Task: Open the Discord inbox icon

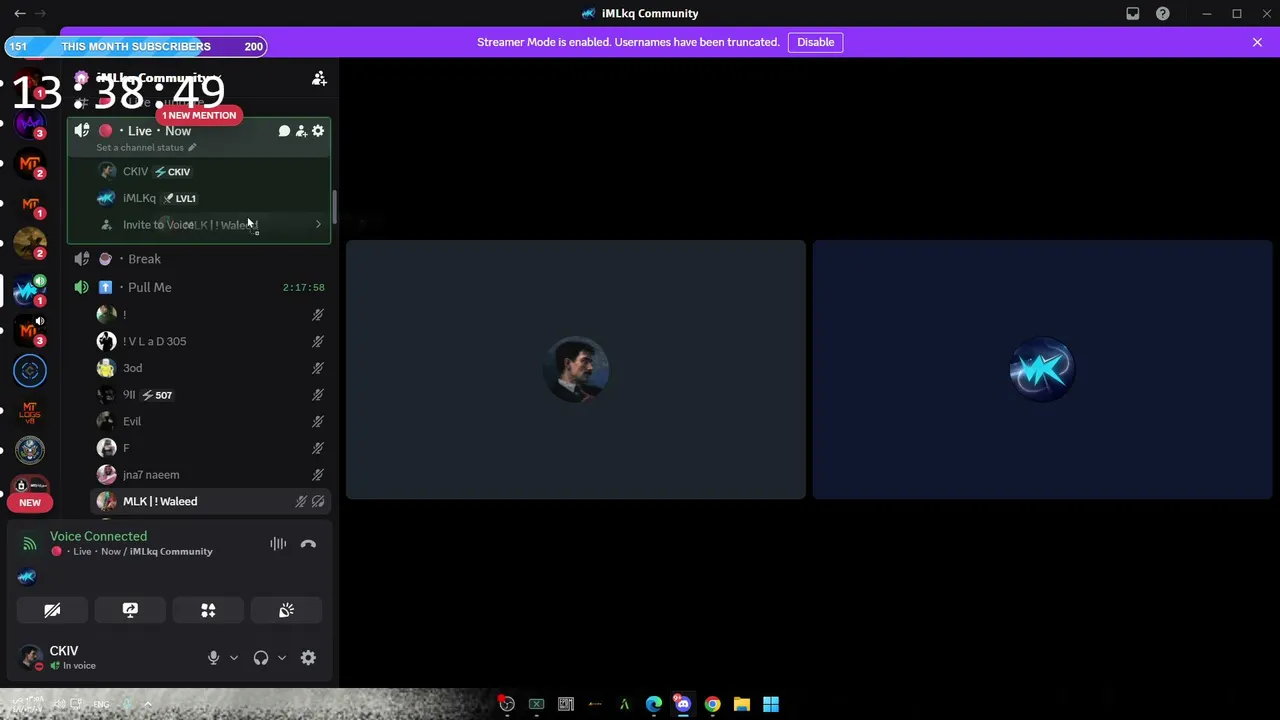Action: (1133, 14)
